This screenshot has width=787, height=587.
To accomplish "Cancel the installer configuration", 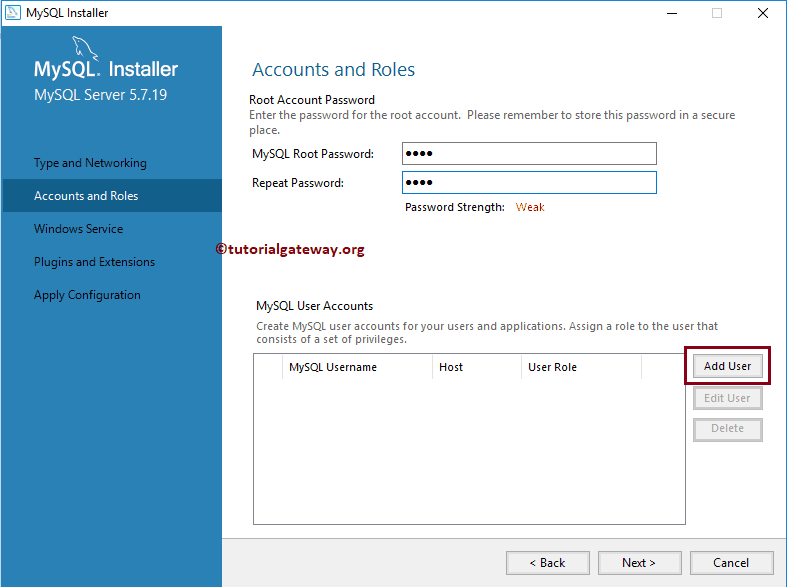I will (731, 563).
